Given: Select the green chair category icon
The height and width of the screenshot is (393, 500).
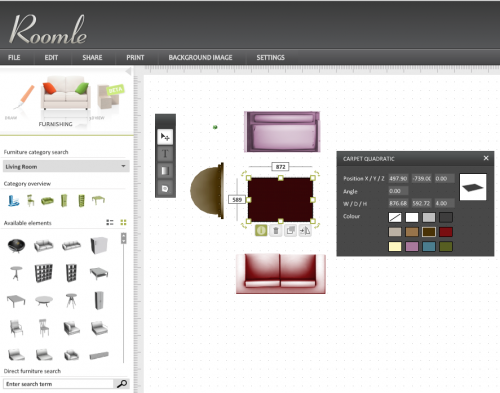Looking at the screenshot, I should coord(30,200).
